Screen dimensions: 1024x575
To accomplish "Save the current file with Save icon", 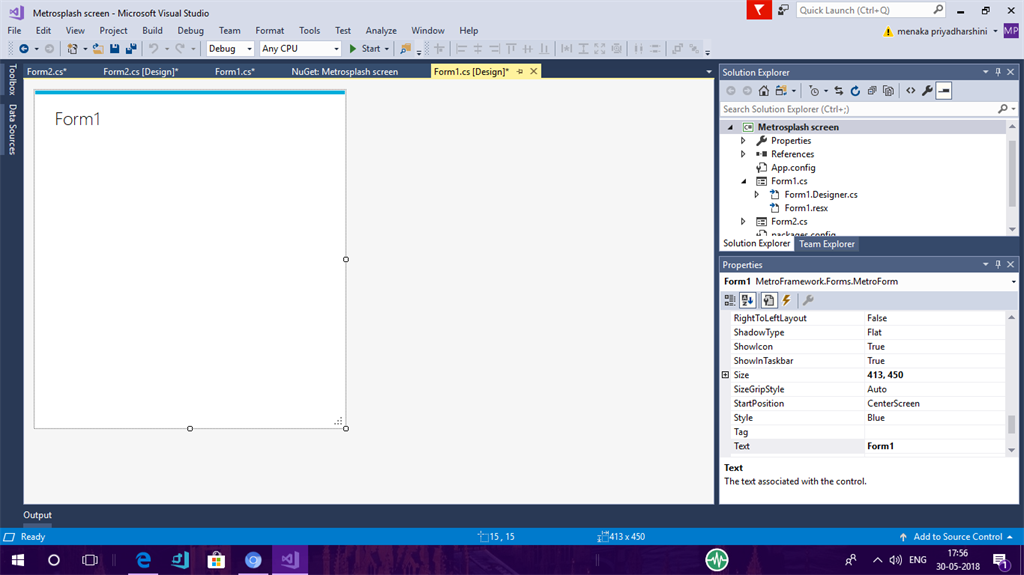I will (114, 48).
